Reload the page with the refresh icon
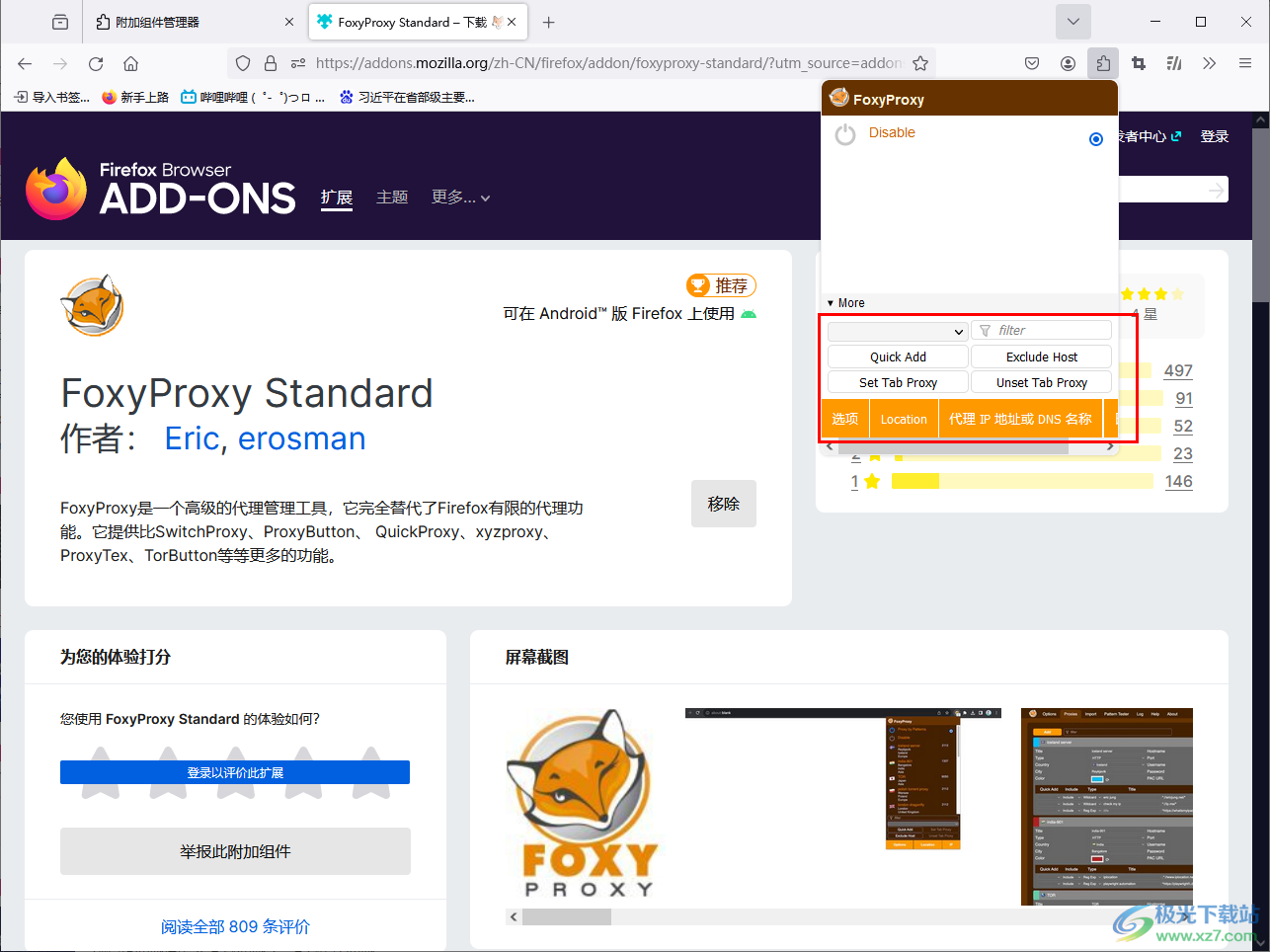 point(96,63)
